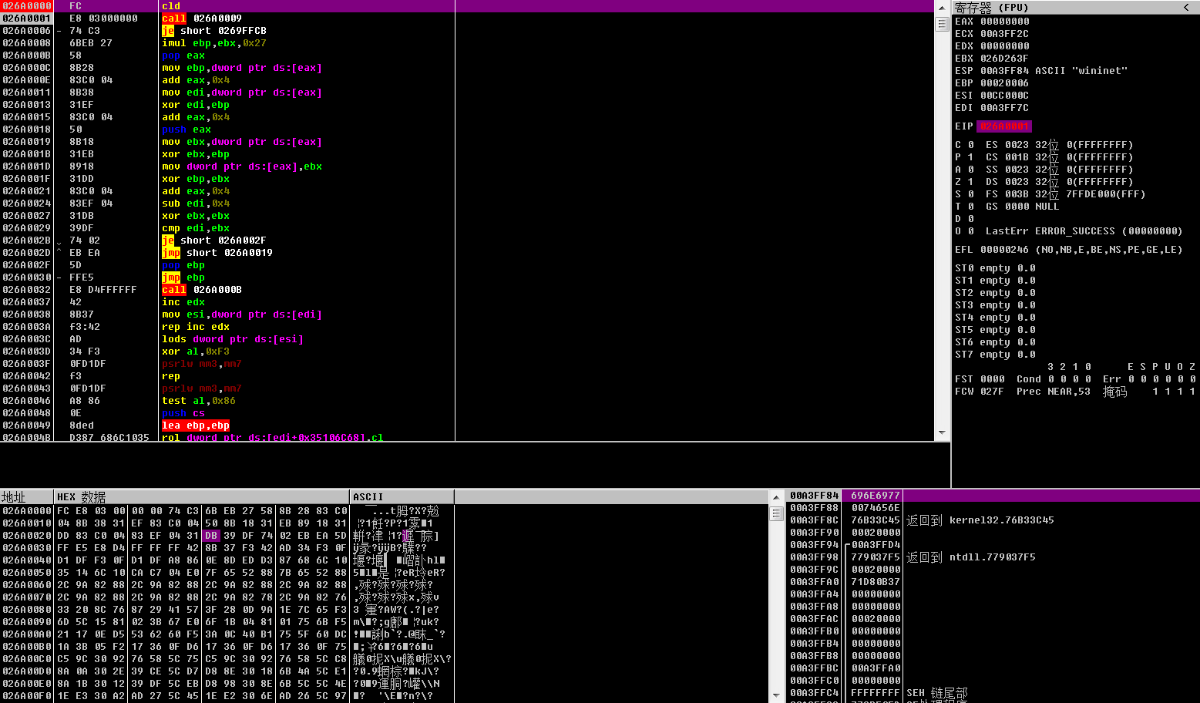This screenshot has height=703, width=1200.
Task: Toggle the Z flag value
Action: [970, 182]
